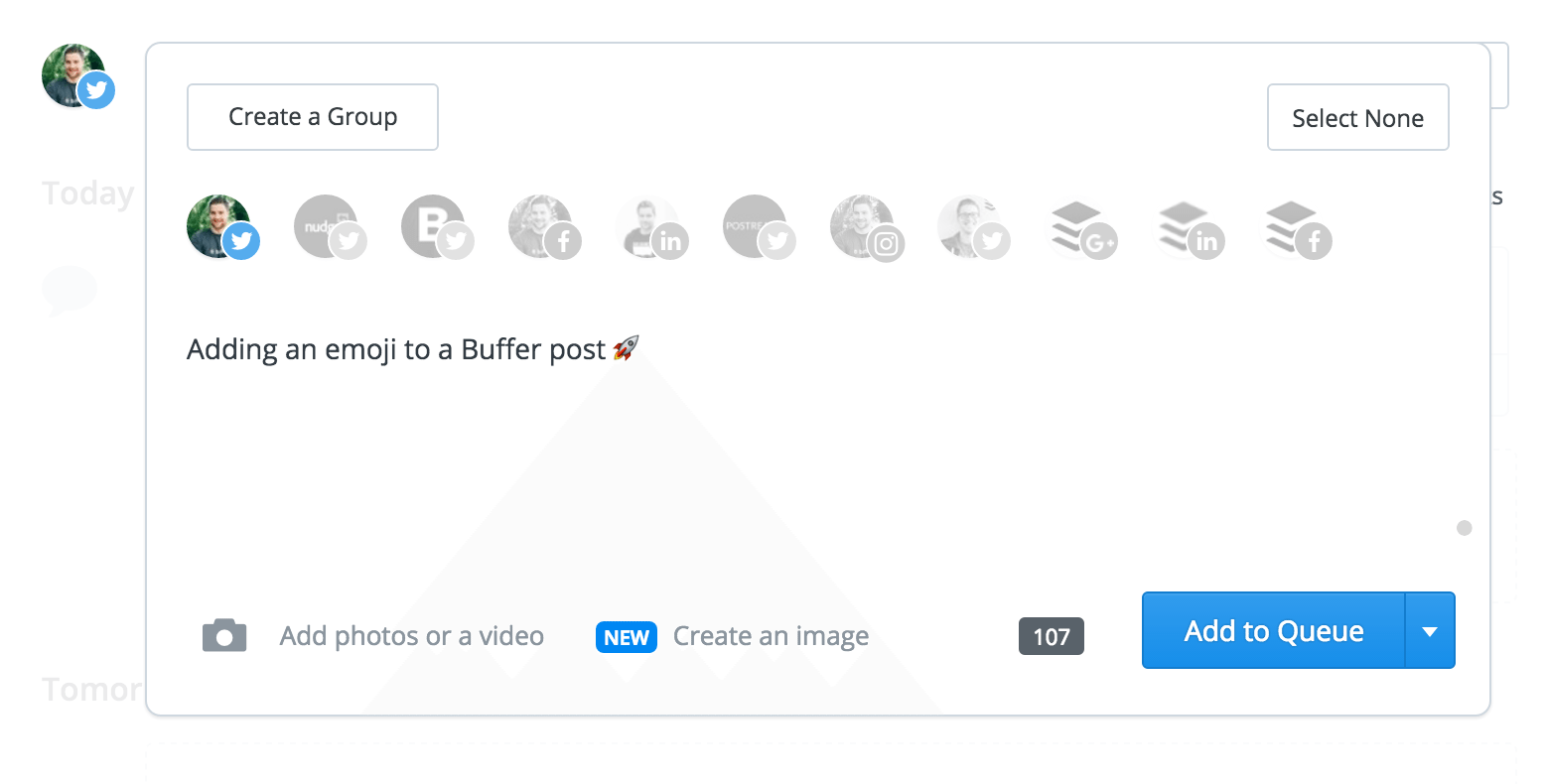Click the Add photos or a video camera icon
1547x784 pixels.
224,635
